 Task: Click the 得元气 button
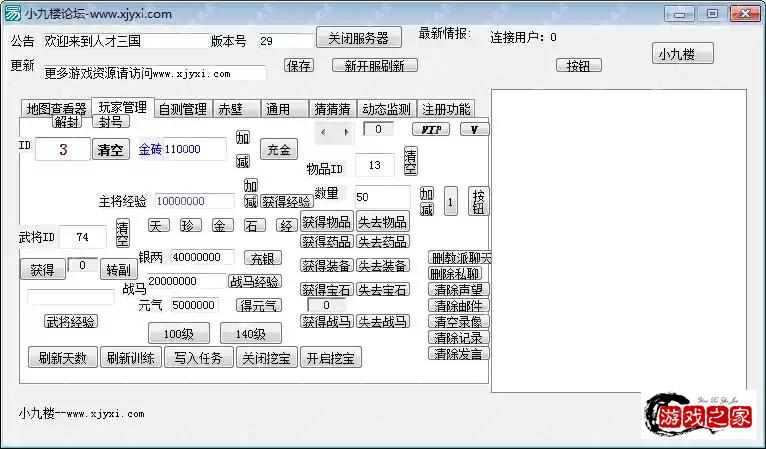258,305
